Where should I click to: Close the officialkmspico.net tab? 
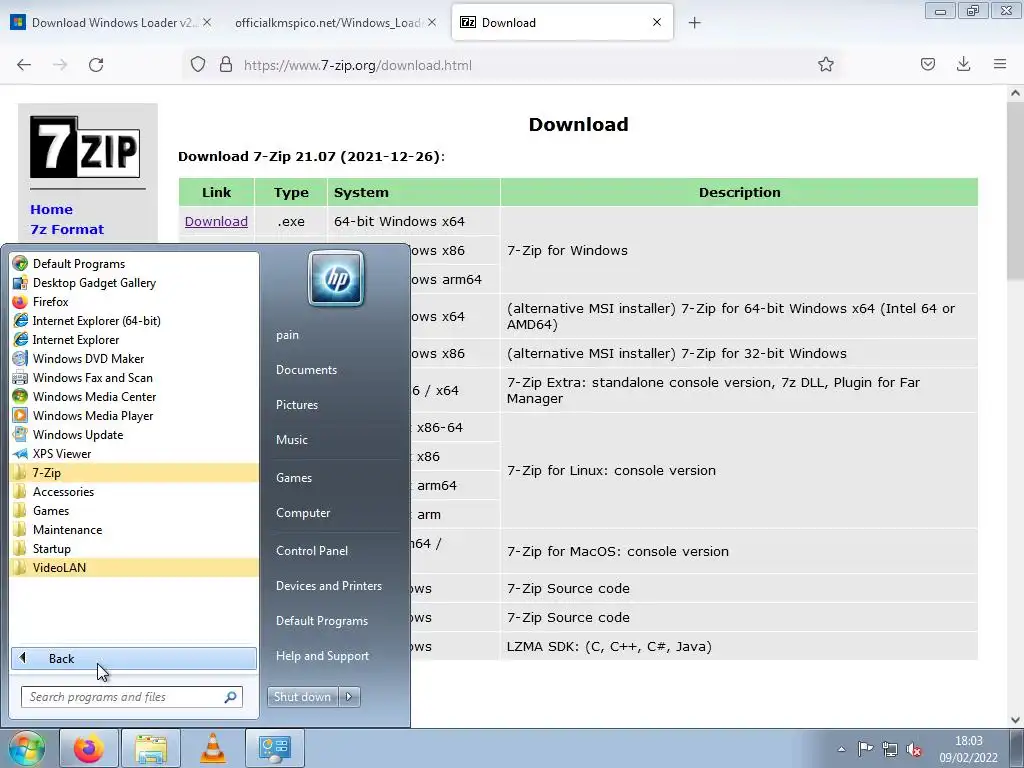[x=432, y=22]
